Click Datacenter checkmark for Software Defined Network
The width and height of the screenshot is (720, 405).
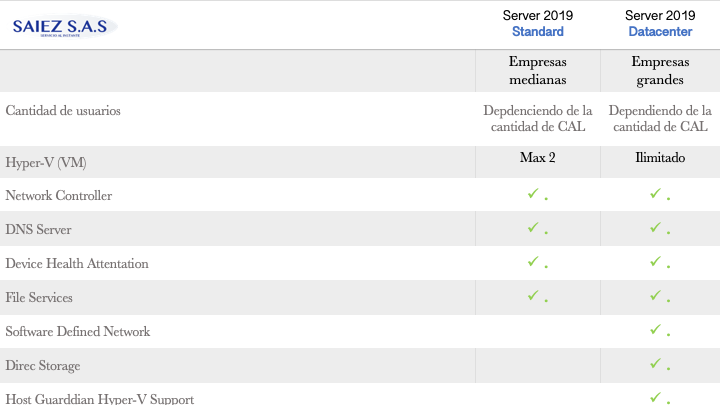(656, 329)
